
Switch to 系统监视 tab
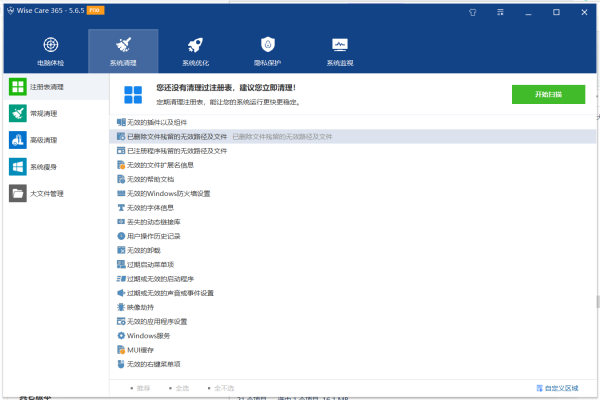pos(340,51)
